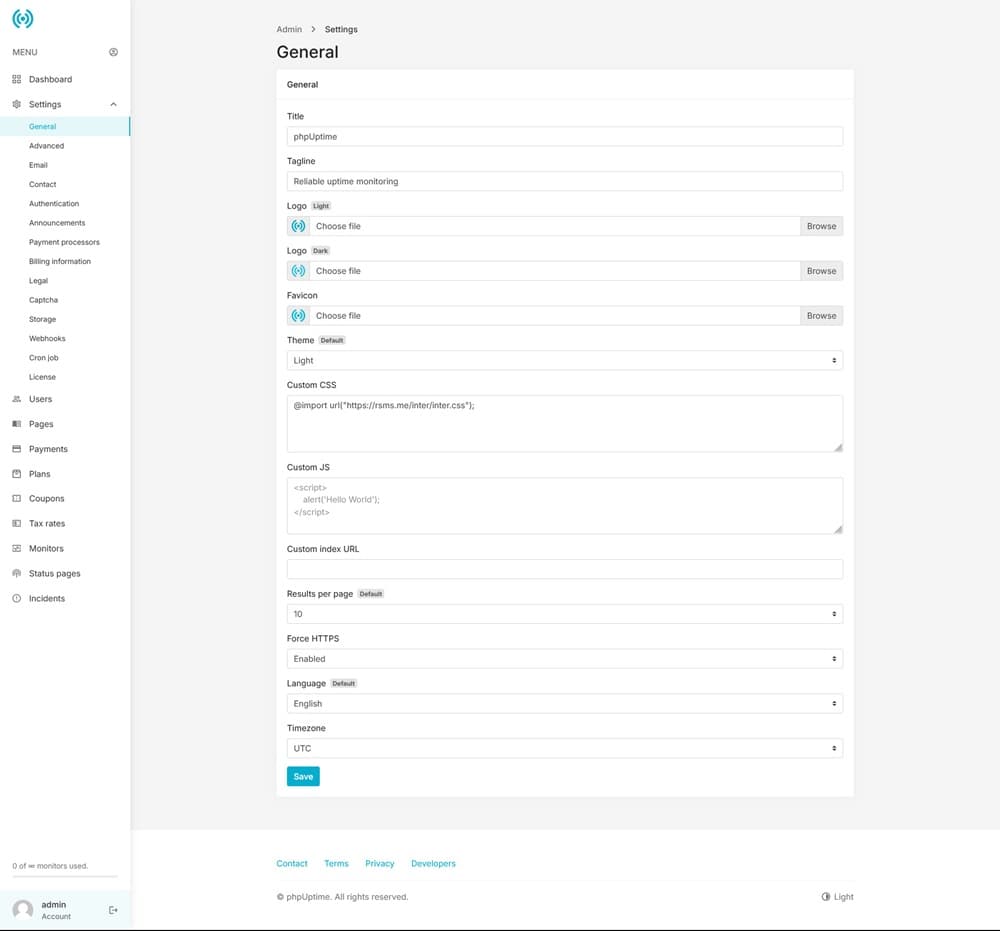Open the Advanced settings submenu item
The height and width of the screenshot is (931, 1000).
click(46, 146)
